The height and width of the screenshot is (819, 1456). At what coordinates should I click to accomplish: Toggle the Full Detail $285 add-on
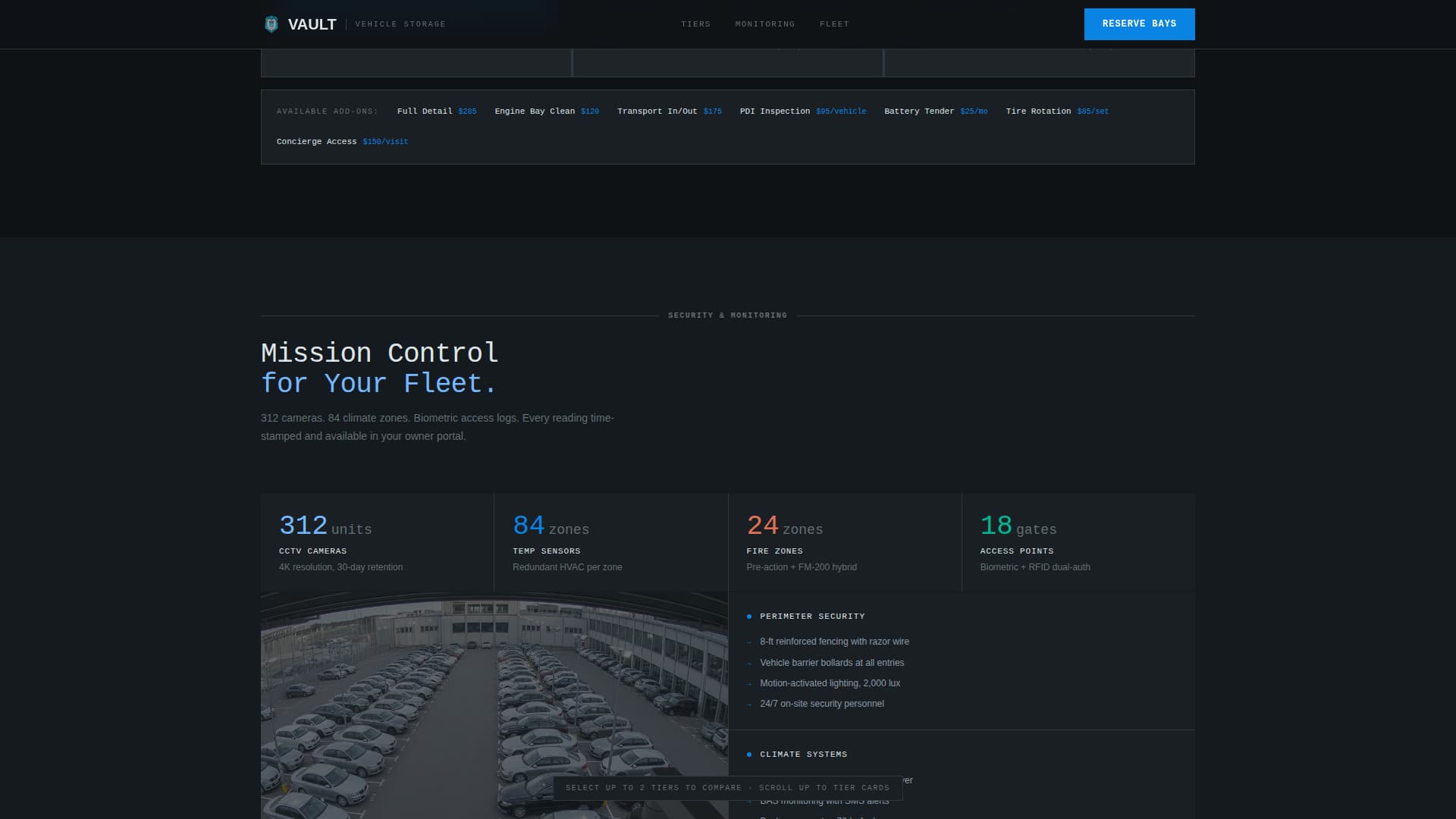pyautogui.click(x=436, y=111)
